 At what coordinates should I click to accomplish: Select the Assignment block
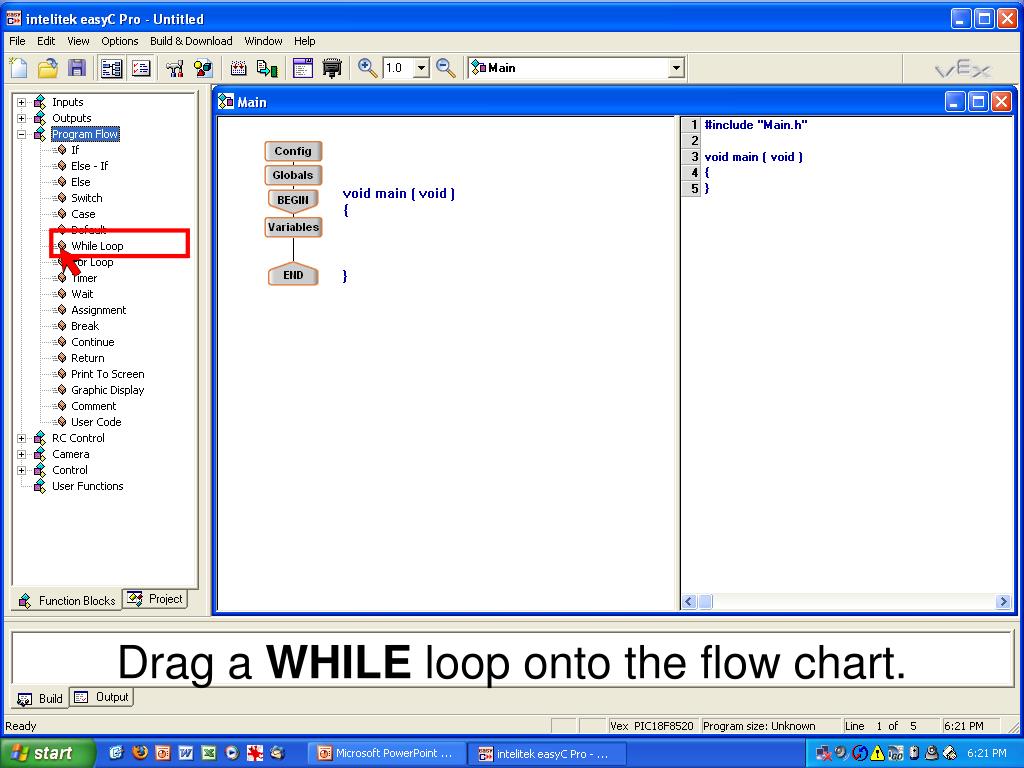click(98, 310)
